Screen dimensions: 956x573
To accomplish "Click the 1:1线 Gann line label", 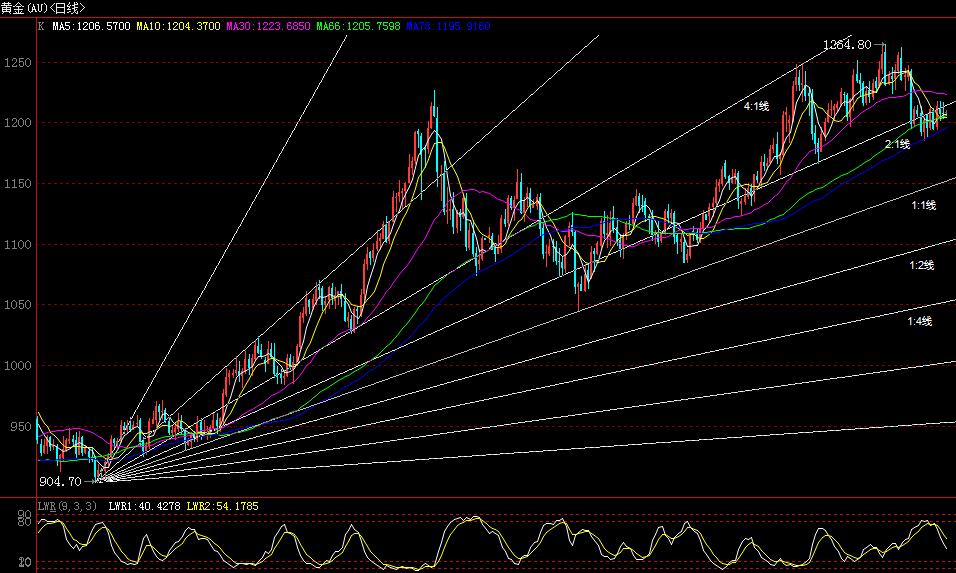I will 922,205.
